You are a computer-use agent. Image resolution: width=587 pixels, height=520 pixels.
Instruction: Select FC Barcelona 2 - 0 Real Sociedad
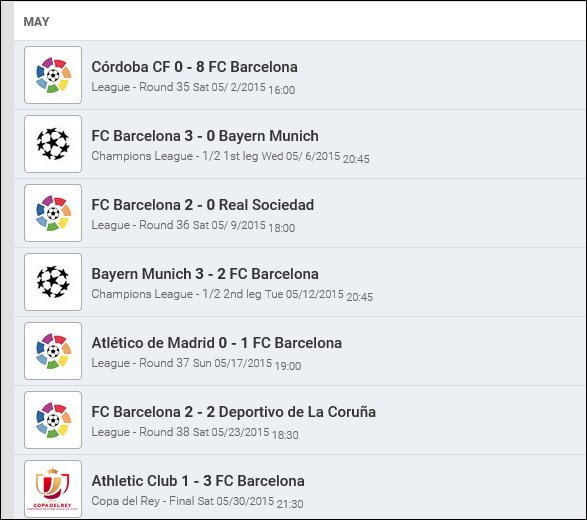tap(203, 205)
